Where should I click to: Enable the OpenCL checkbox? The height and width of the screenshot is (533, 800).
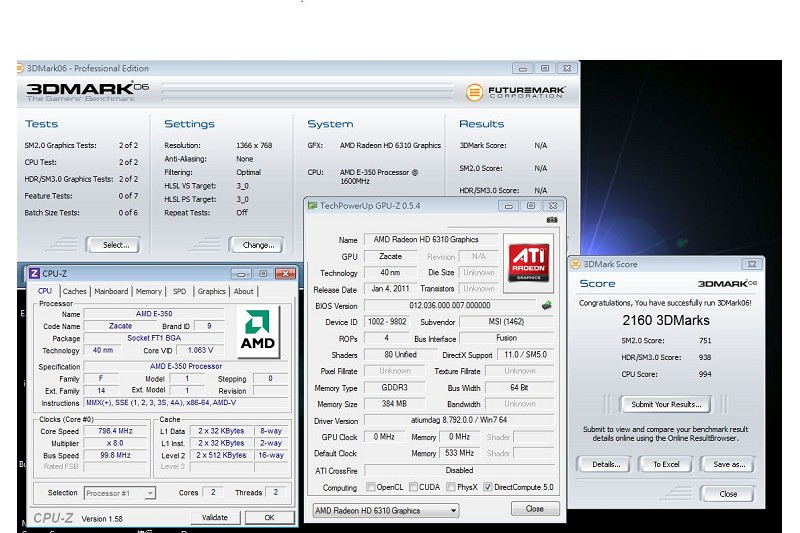tap(371, 487)
